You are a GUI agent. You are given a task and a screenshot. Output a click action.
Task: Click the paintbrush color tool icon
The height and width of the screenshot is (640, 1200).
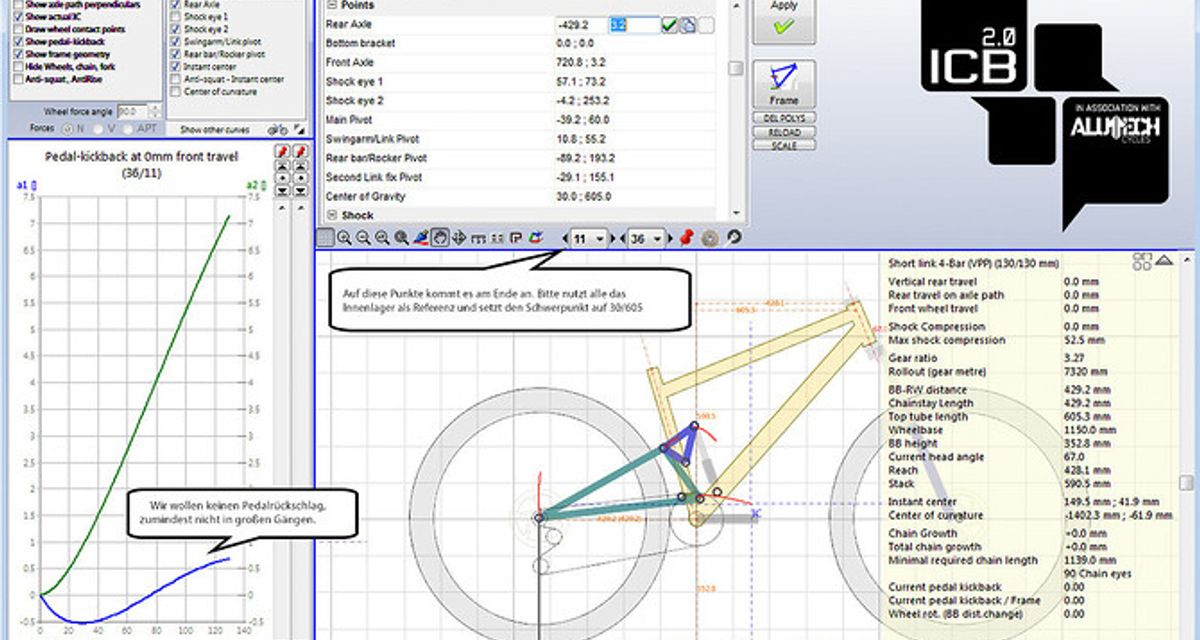click(x=420, y=238)
